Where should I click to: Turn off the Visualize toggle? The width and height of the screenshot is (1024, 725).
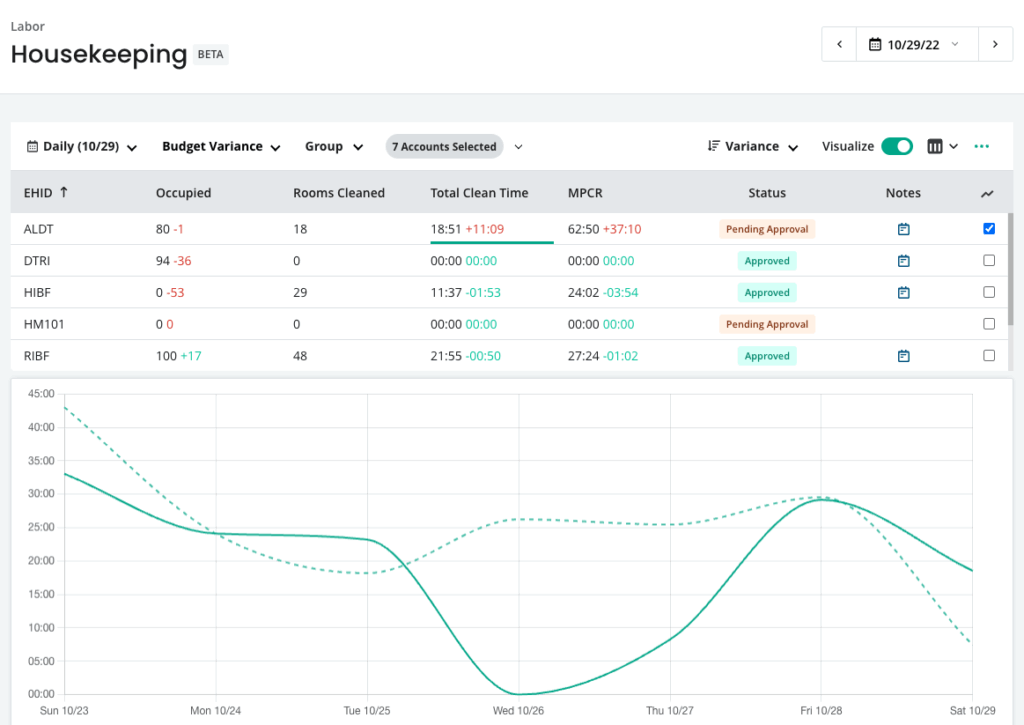[x=896, y=147]
